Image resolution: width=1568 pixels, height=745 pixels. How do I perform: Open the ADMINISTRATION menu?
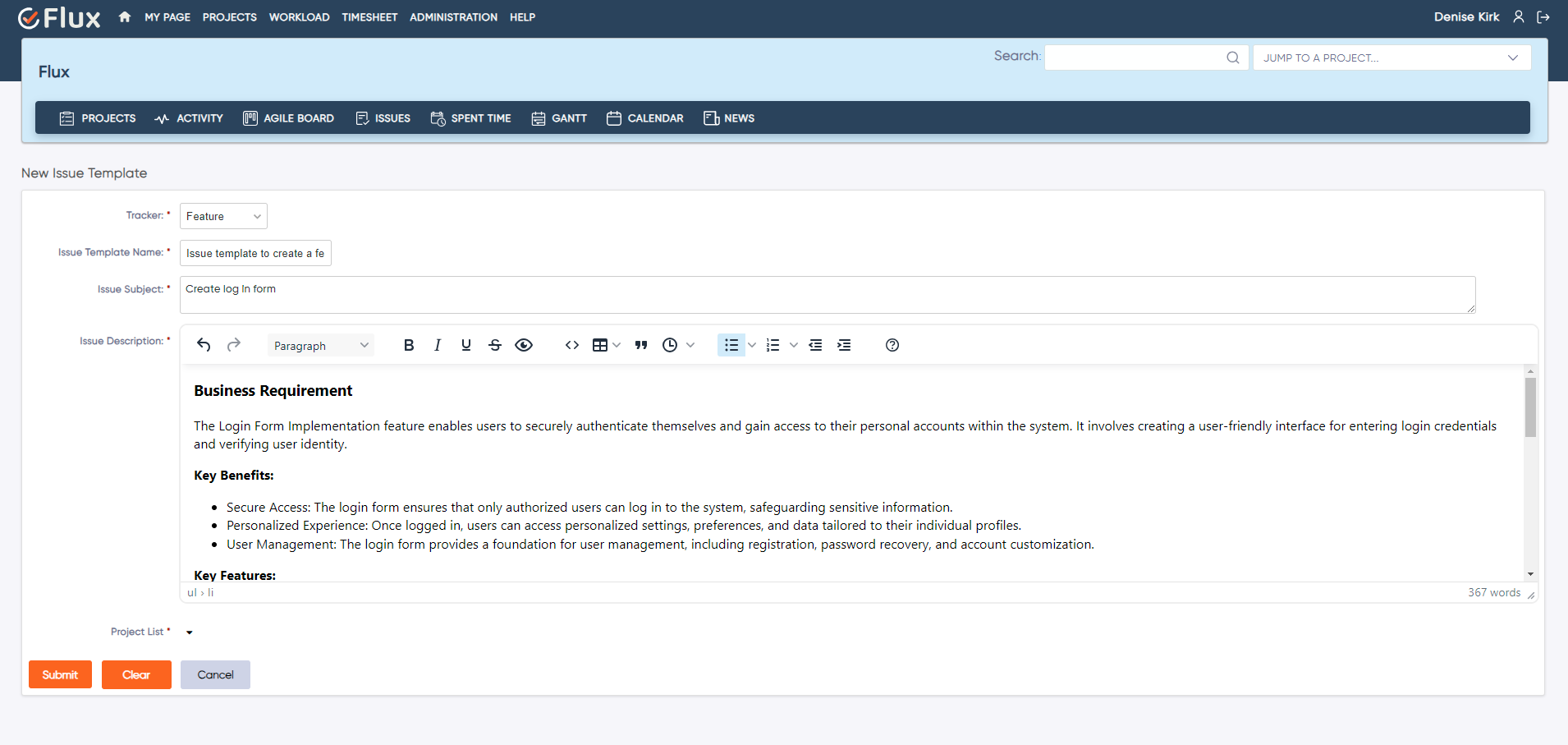point(453,16)
